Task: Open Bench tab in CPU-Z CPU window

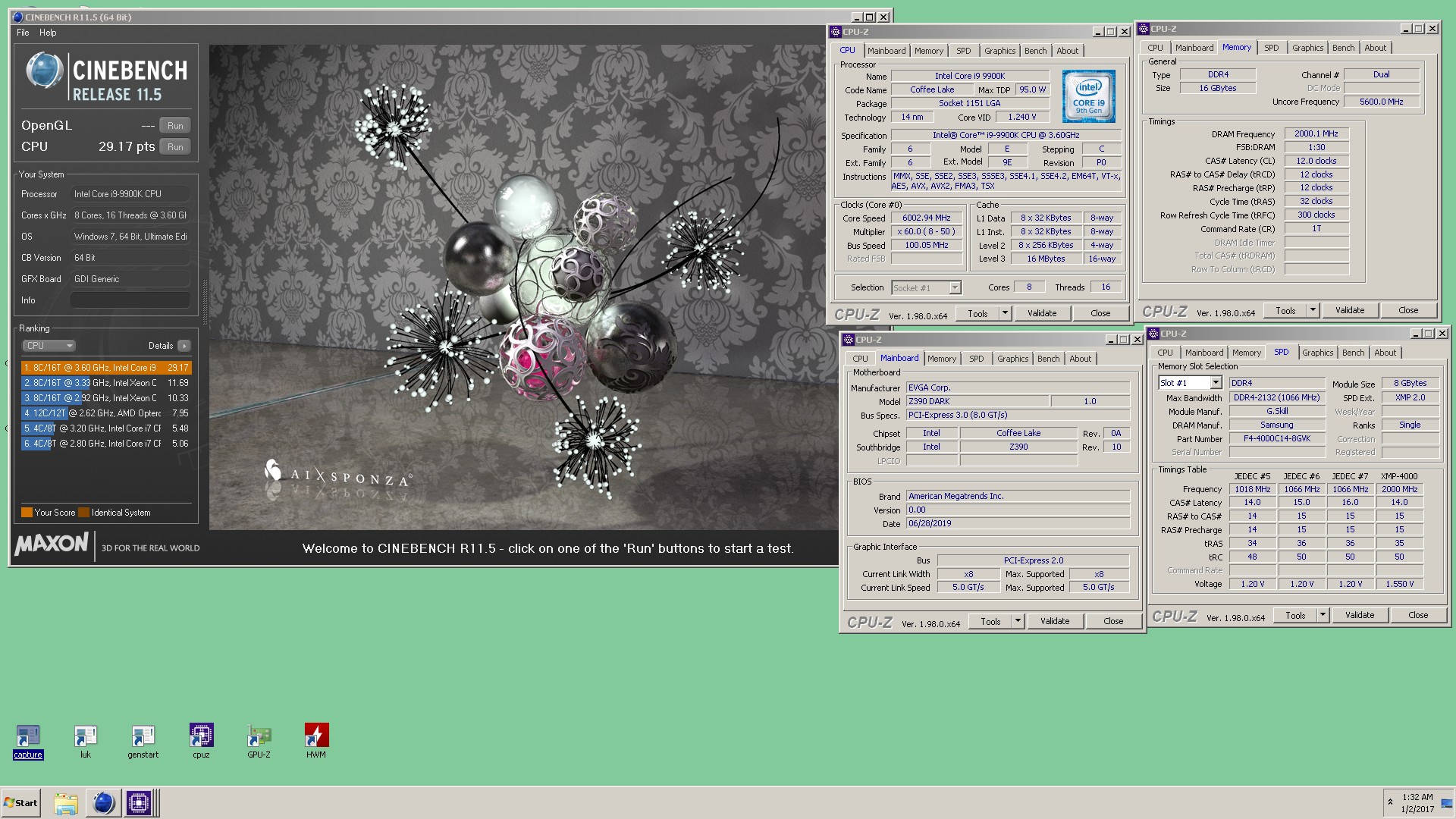Action: (1035, 51)
